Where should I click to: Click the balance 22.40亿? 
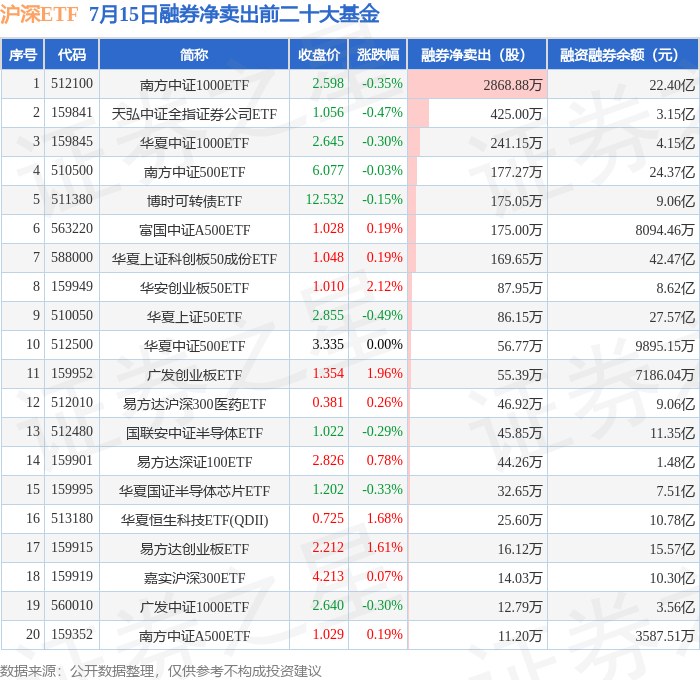672,85
